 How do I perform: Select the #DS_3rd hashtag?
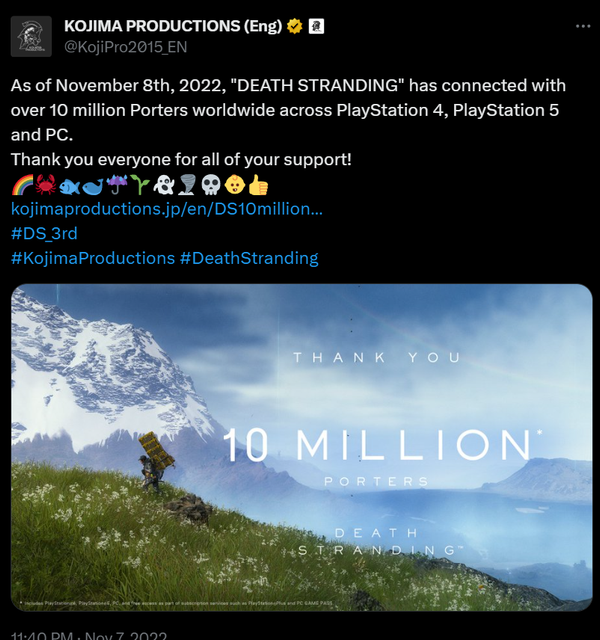[x=44, y=233]
